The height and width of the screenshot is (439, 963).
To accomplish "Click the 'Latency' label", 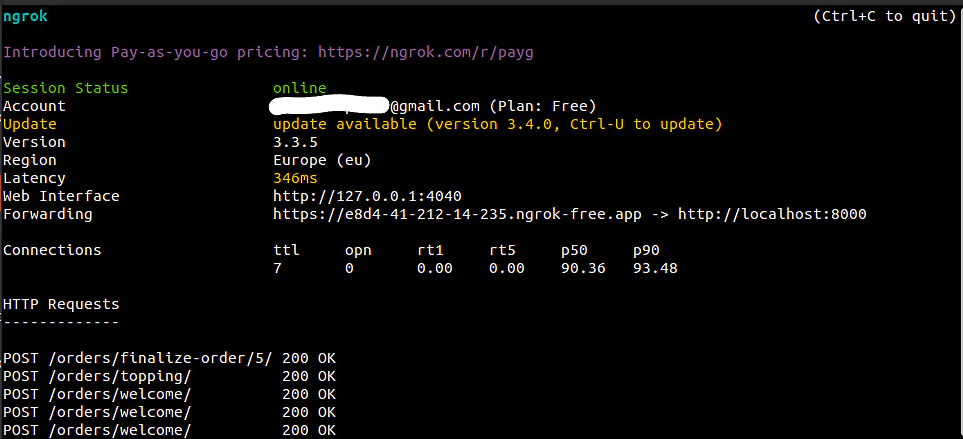I will [34, 179].
